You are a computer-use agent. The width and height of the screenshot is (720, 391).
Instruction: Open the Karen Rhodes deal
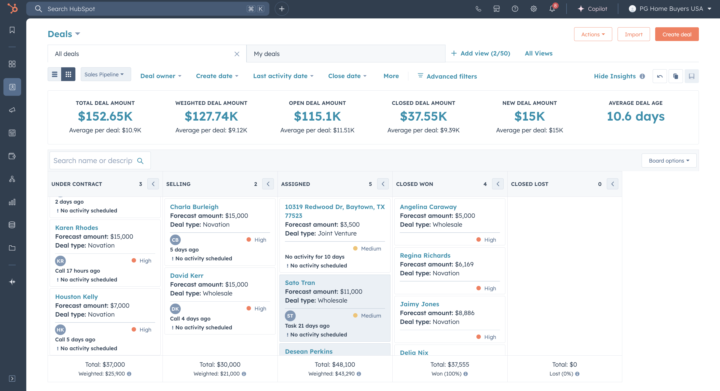point(76,228)
